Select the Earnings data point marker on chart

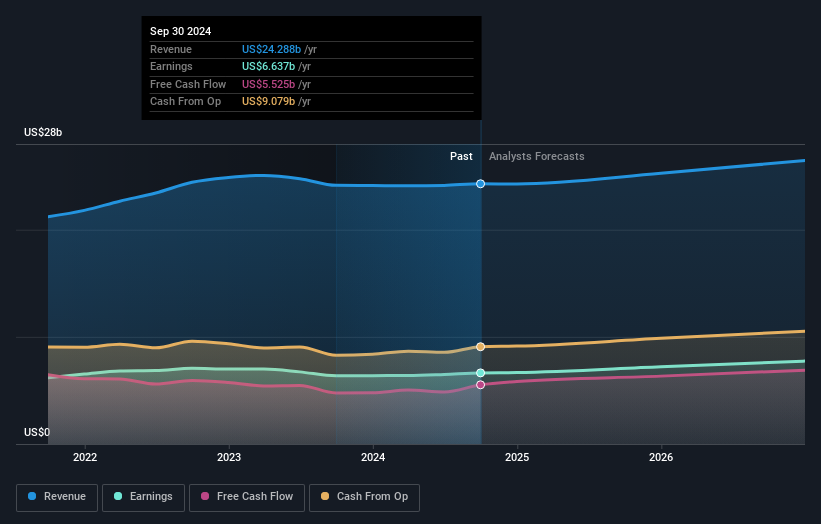point(480,373)
